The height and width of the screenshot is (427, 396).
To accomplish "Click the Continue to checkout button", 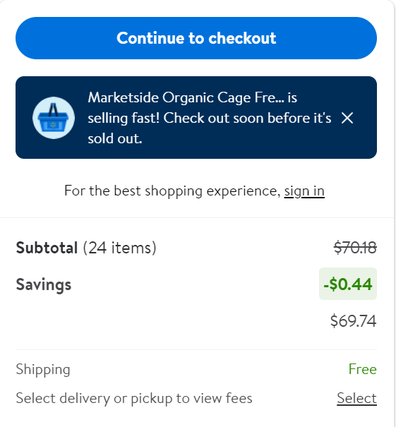I will [x=196, y=38].
